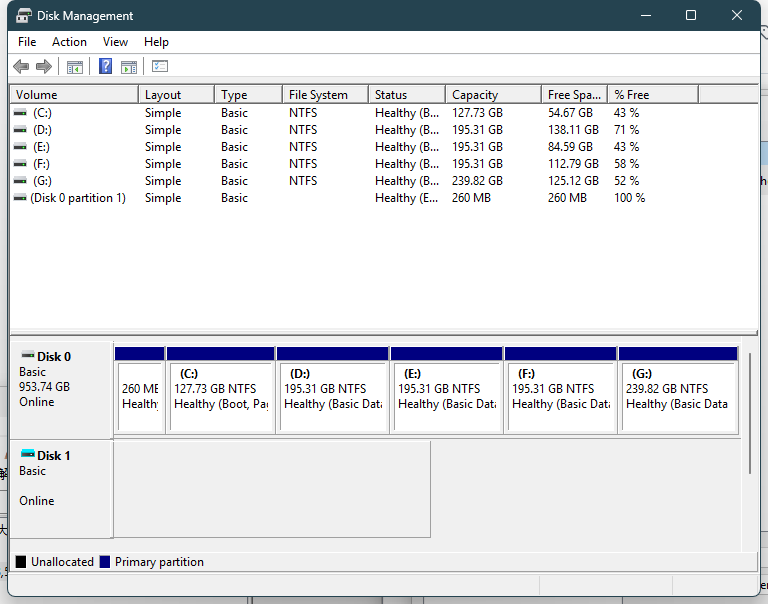Image resolution: width=768 pixels, height=604 pixels.
Task: Open Help via the question mark icon
Action: tap(105, 67)
